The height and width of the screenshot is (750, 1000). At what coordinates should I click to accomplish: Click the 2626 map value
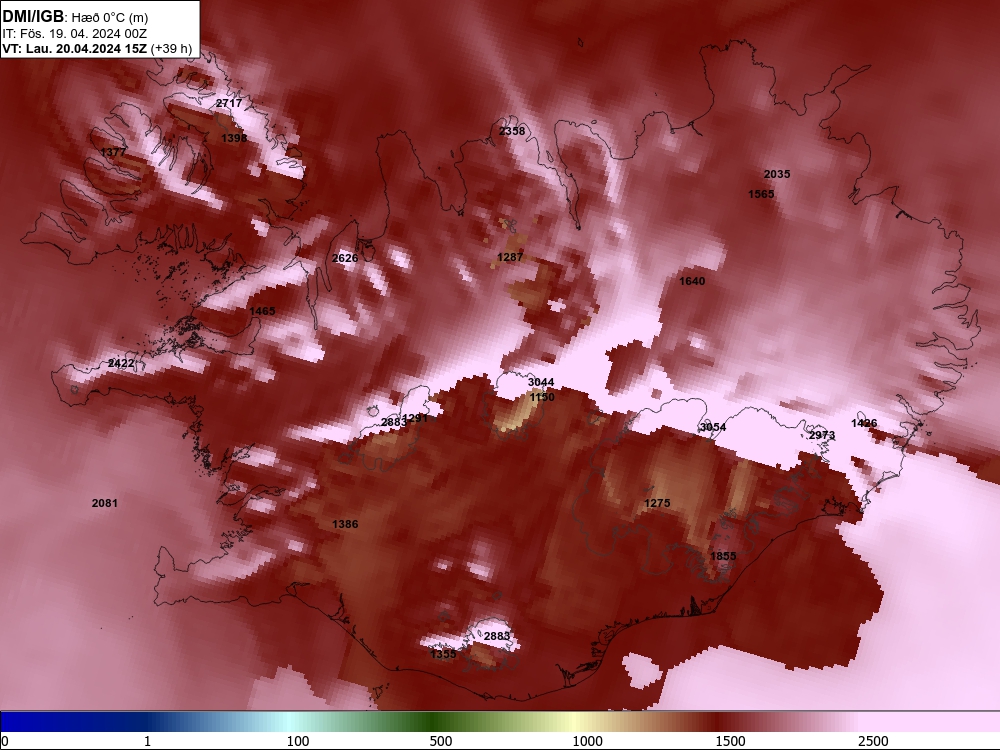(x=345, y=258)
